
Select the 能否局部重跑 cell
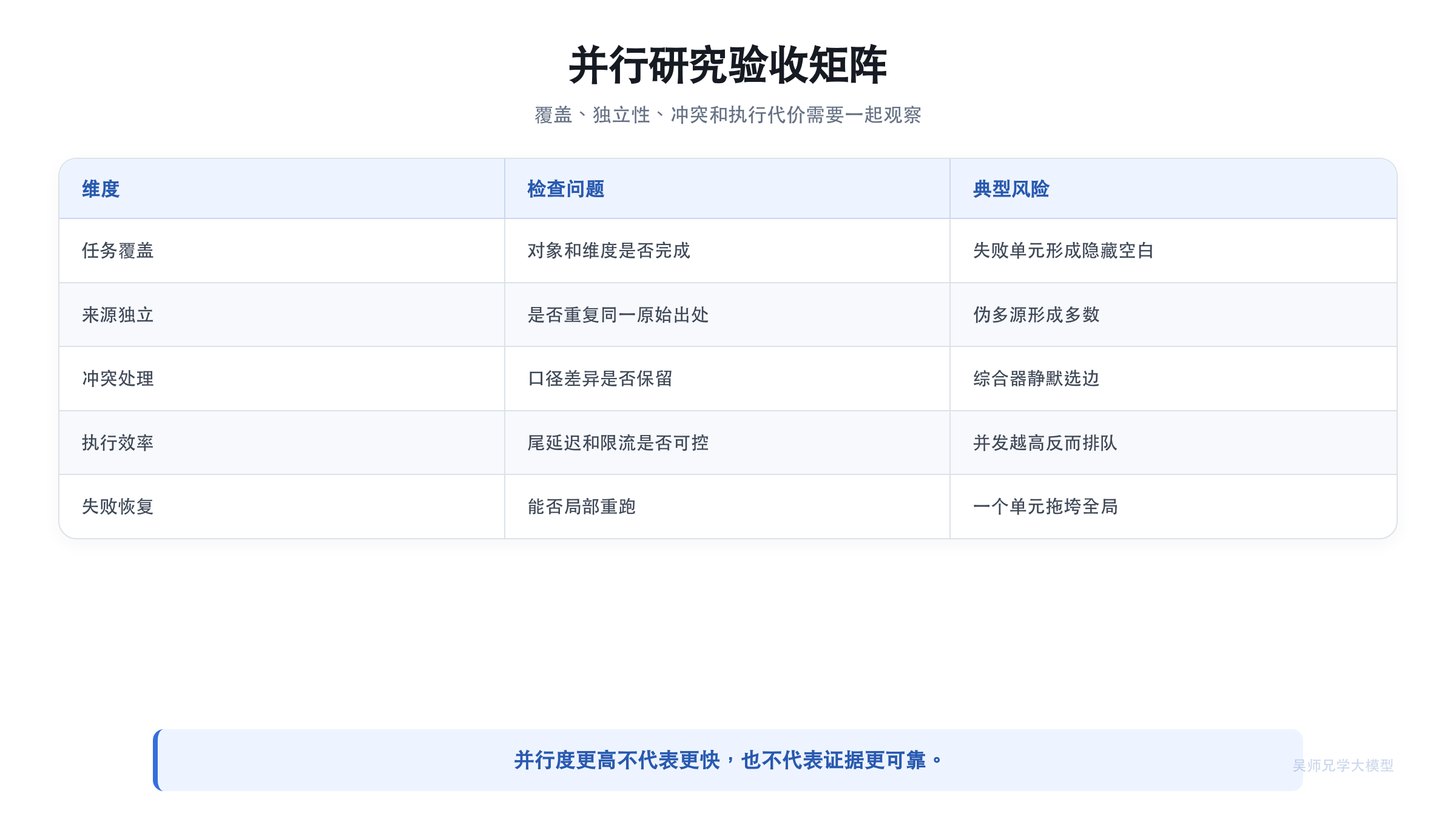click(x=727, y=507)
